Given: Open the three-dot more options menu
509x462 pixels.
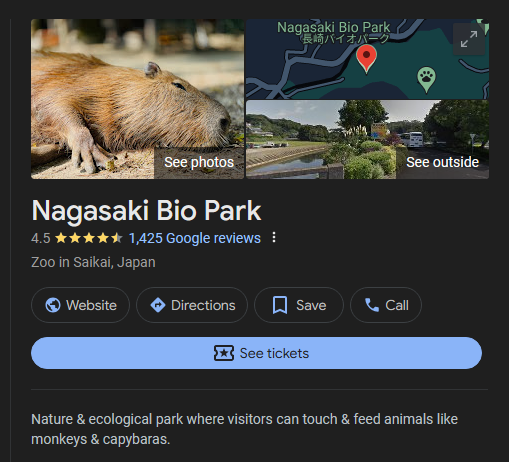Looking at the screenshot, I should (274, 237).
